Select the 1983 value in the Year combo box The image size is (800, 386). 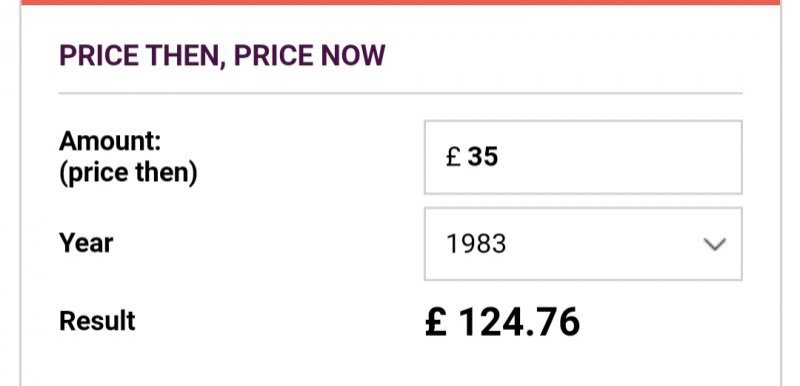[x=476, y=244]
